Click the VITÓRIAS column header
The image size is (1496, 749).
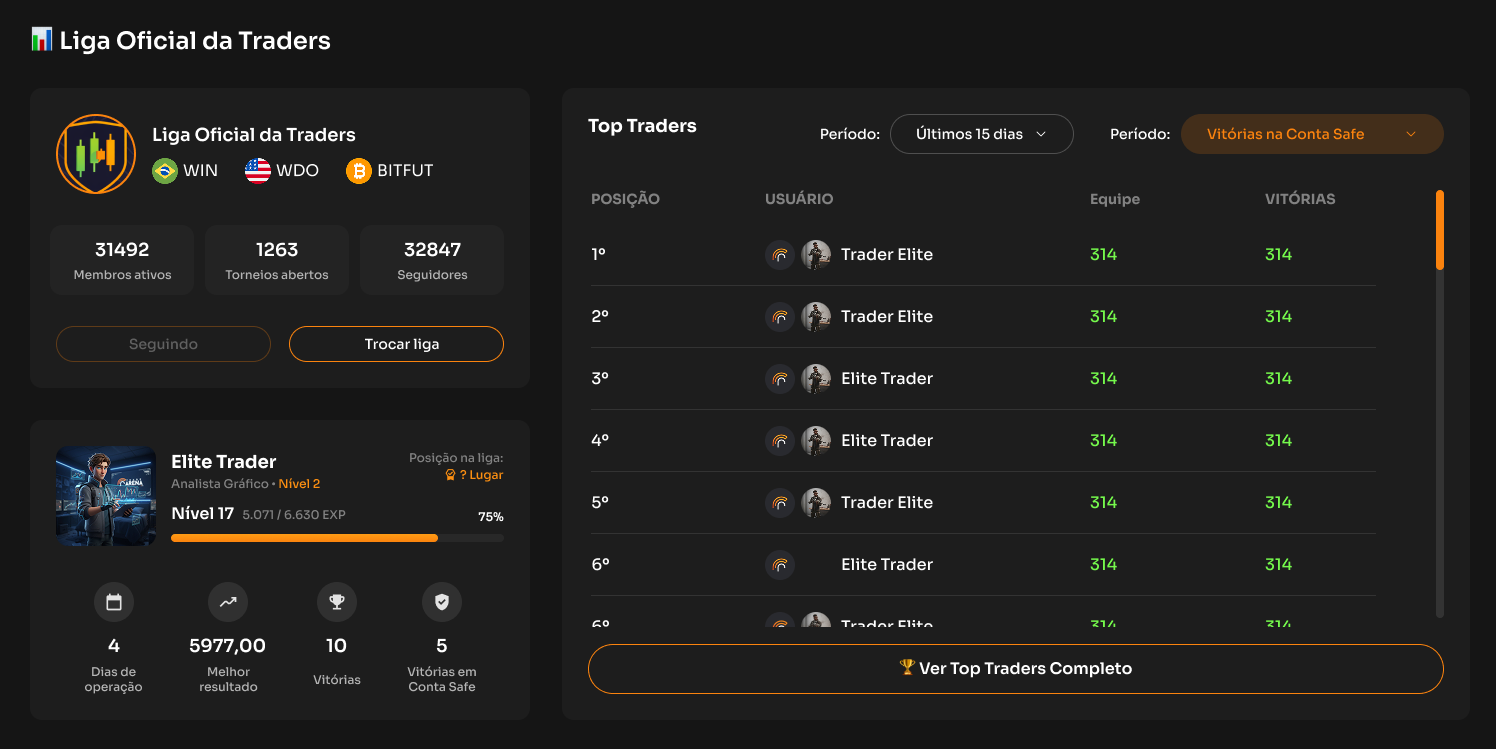click(1300, 199)
